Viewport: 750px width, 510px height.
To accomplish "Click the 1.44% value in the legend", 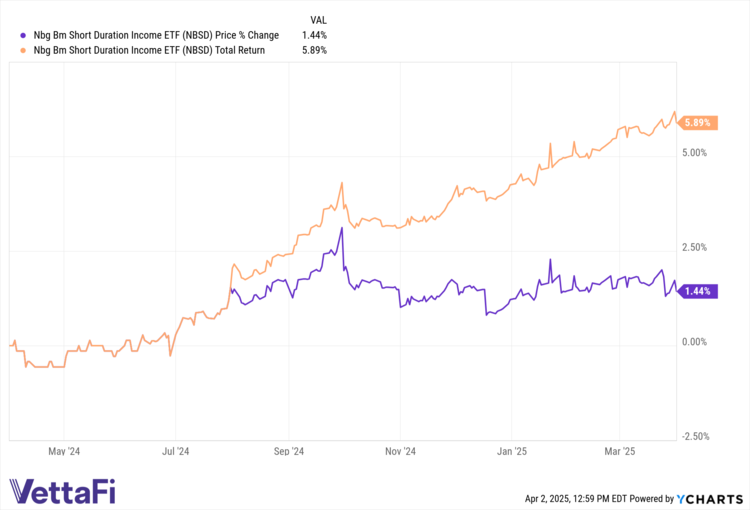I will 313,33.
